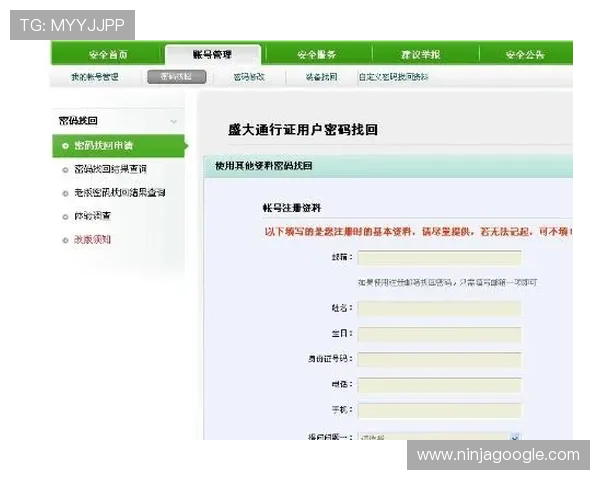The width and height of the screenshot is (600, 480).
Task: Click the 邮箱 input field
Action: (440, 258)
